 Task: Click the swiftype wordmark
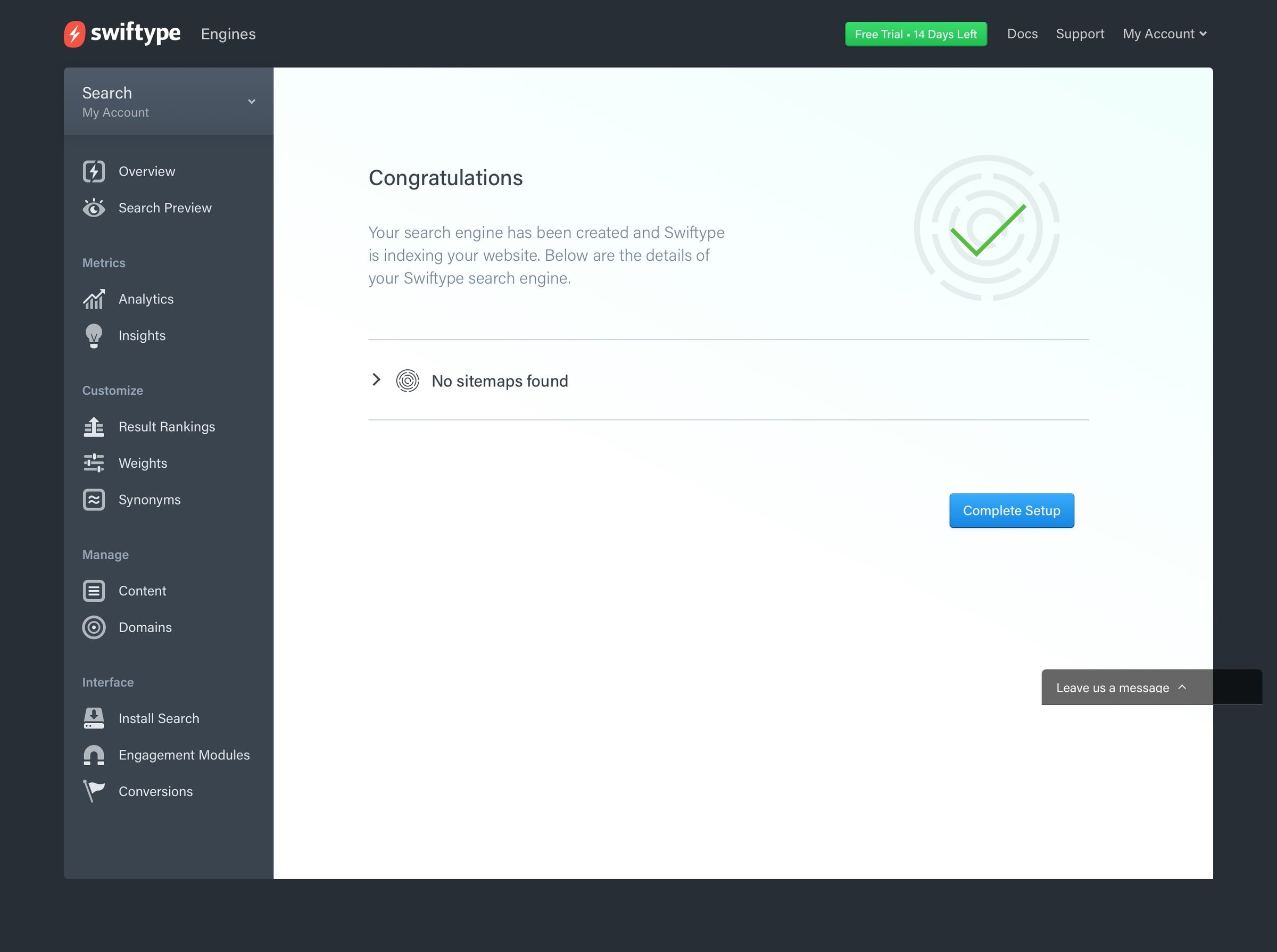tap(136, 33)
